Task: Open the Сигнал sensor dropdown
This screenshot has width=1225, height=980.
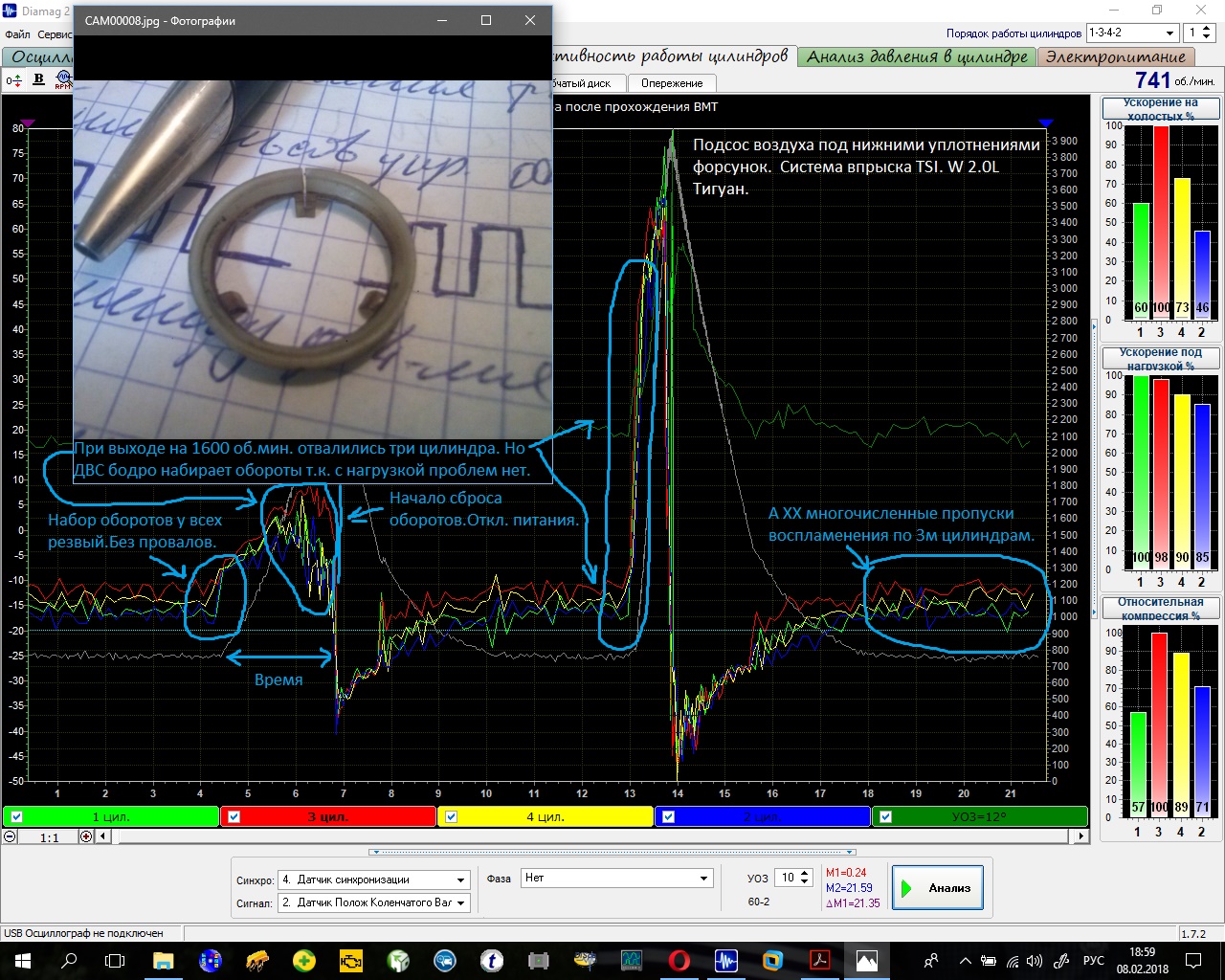Action: (461, 902)
